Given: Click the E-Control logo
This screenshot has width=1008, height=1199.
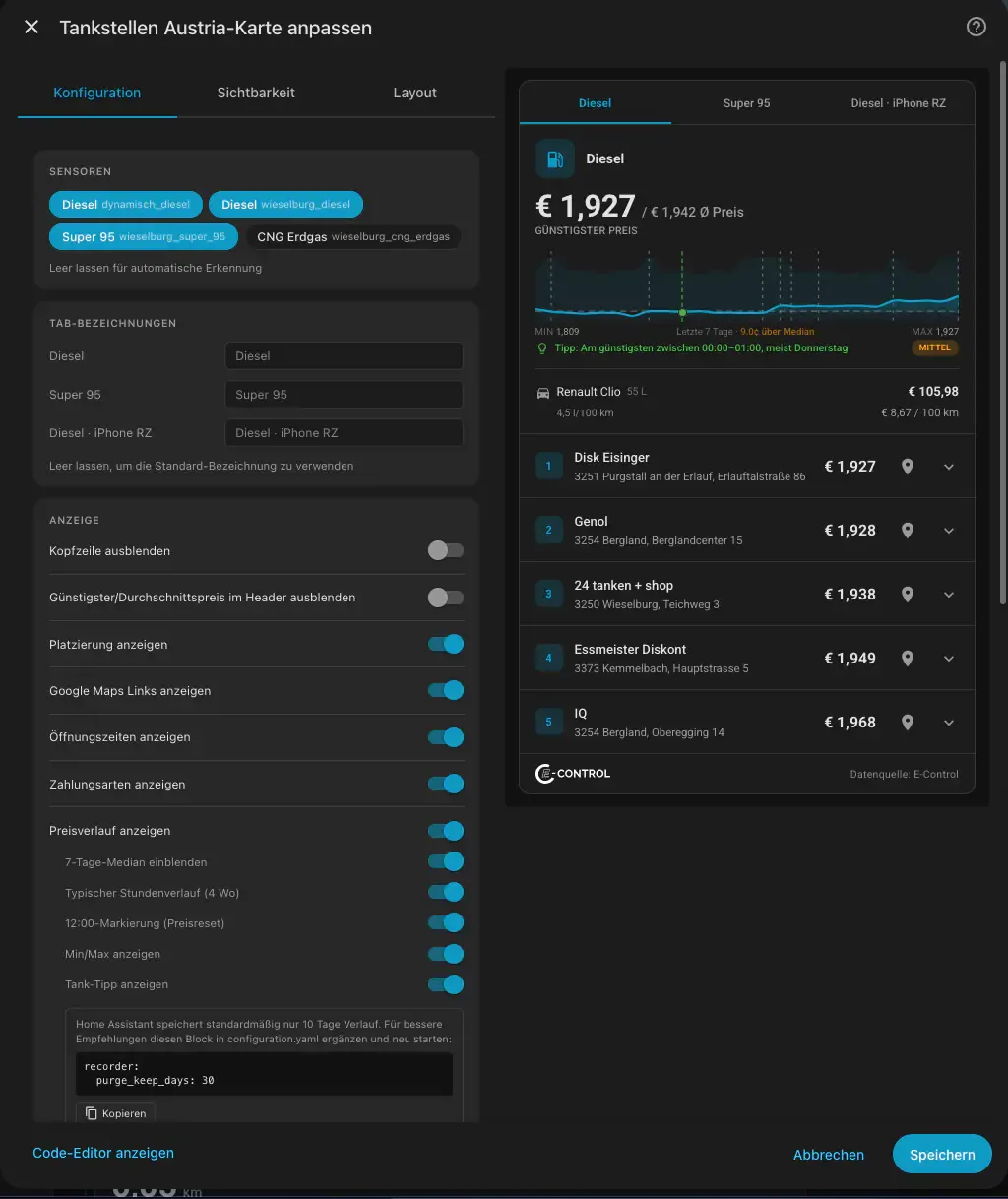Looking at the screenshot, I should tap(573, 774).
